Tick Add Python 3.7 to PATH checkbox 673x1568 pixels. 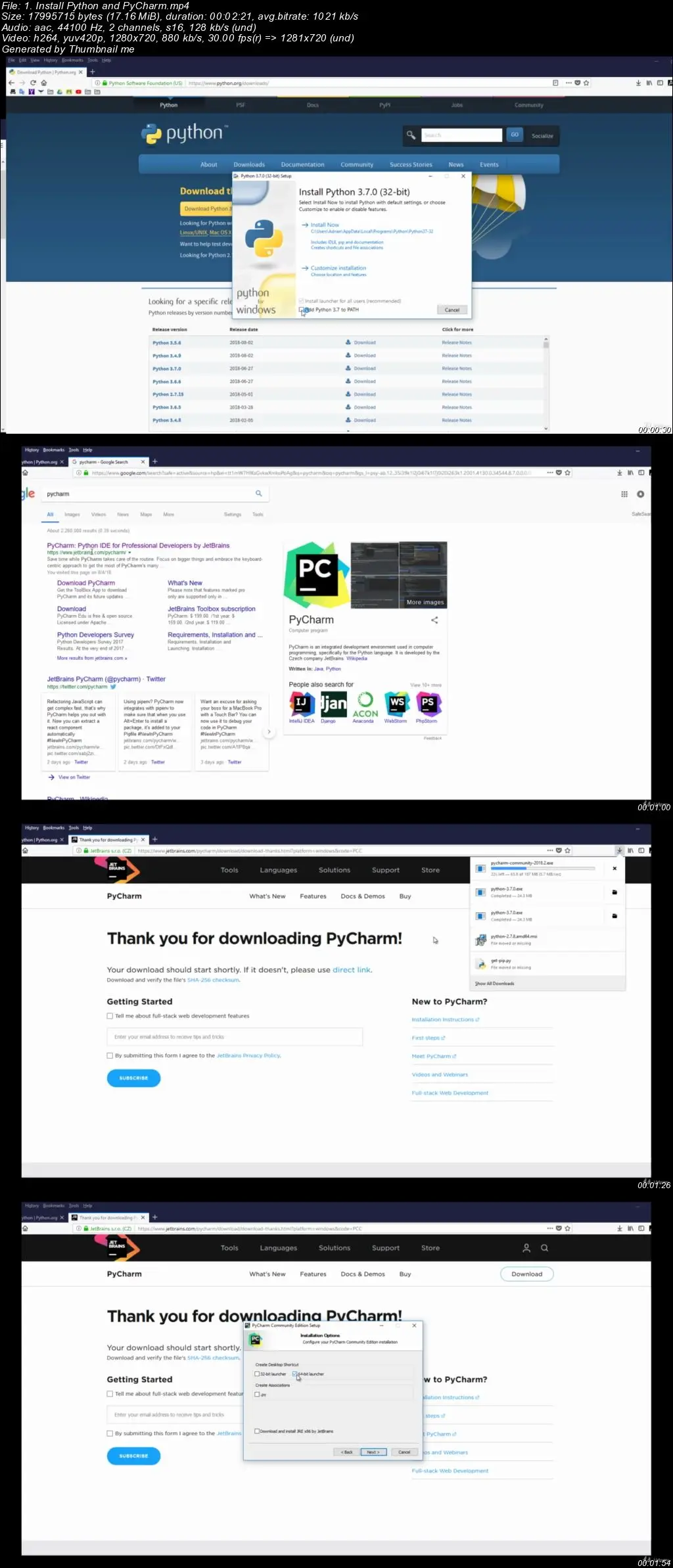(302, 310)
